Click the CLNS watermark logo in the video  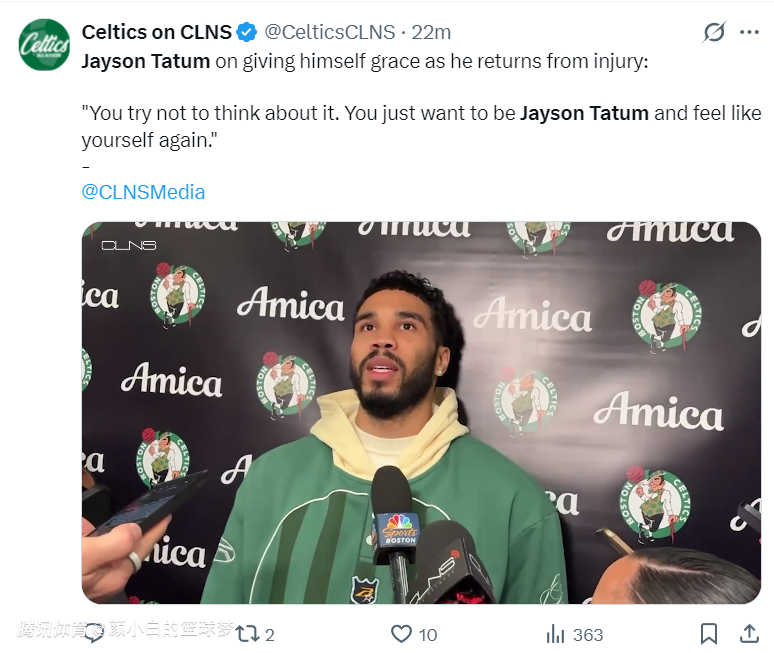click(x=129, y=245)
